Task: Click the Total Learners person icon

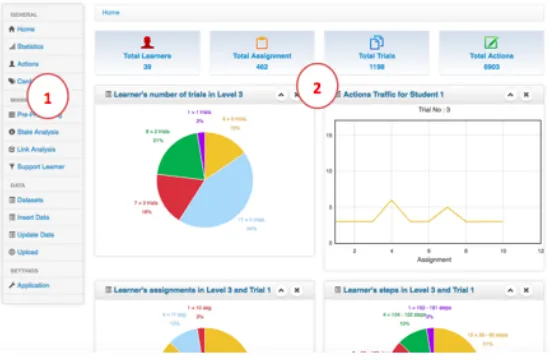Action: [x=147, y=42]
